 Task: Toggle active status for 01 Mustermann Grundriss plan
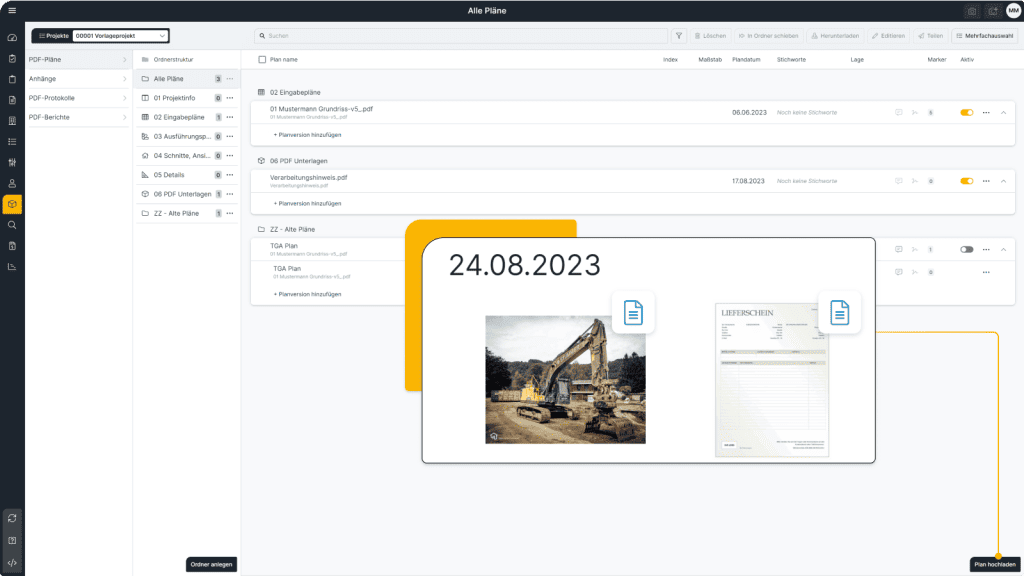[966, 112]
